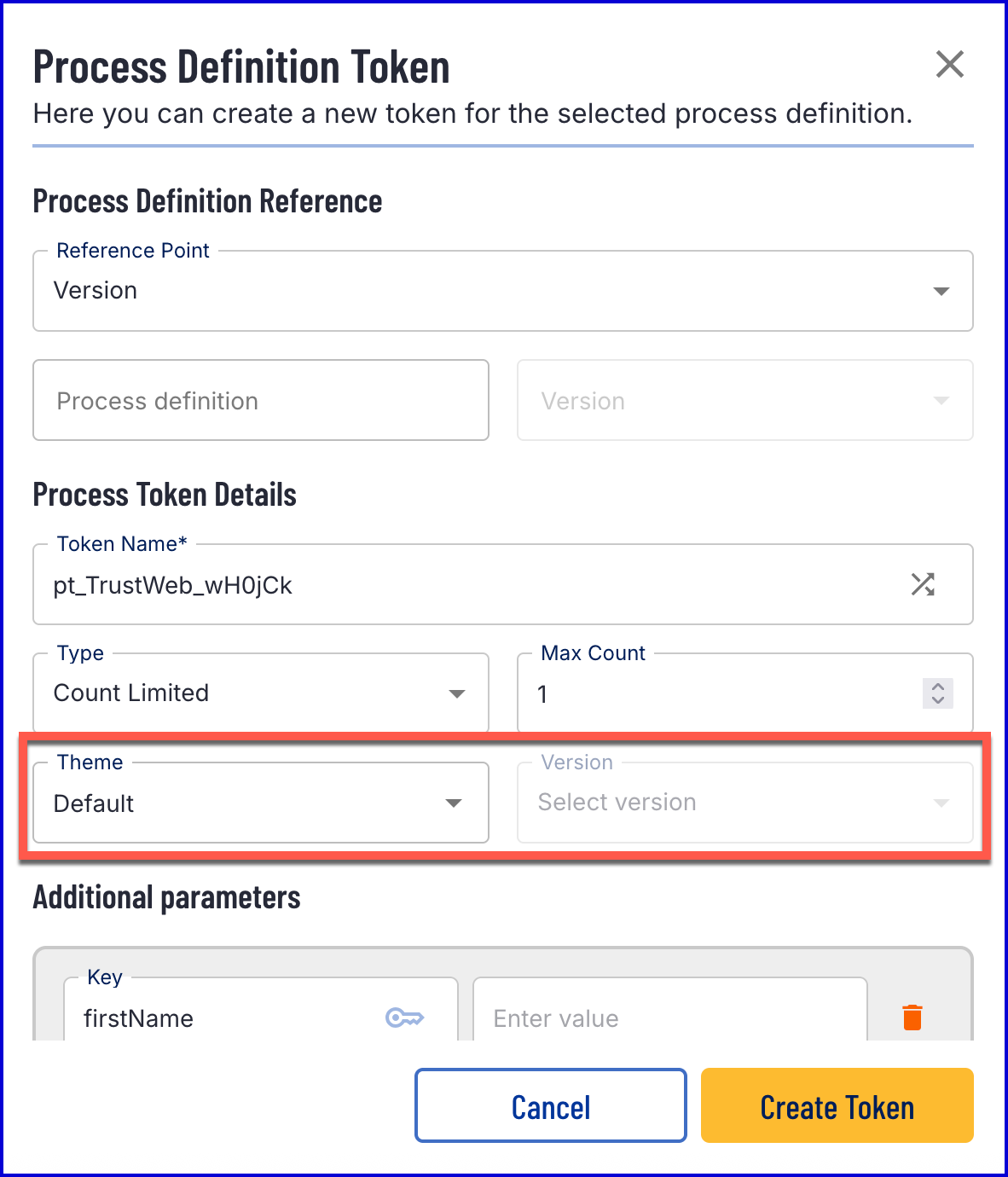The width and height of the screenshot is (1008, 1177).
Task: Focus the Process definition input field
Action: (x=260, y=401)
